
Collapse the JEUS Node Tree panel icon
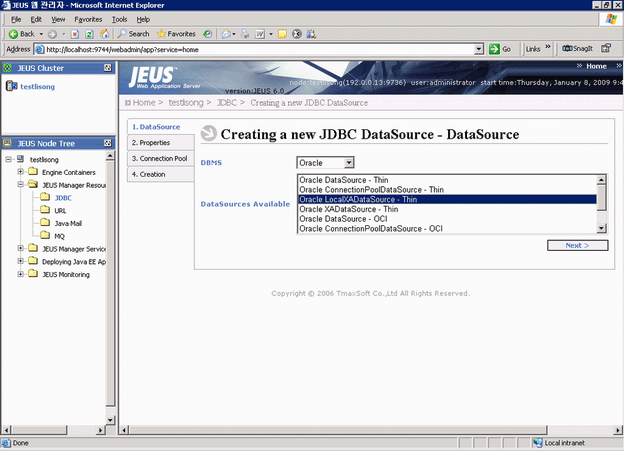click(x=108, y=143)
